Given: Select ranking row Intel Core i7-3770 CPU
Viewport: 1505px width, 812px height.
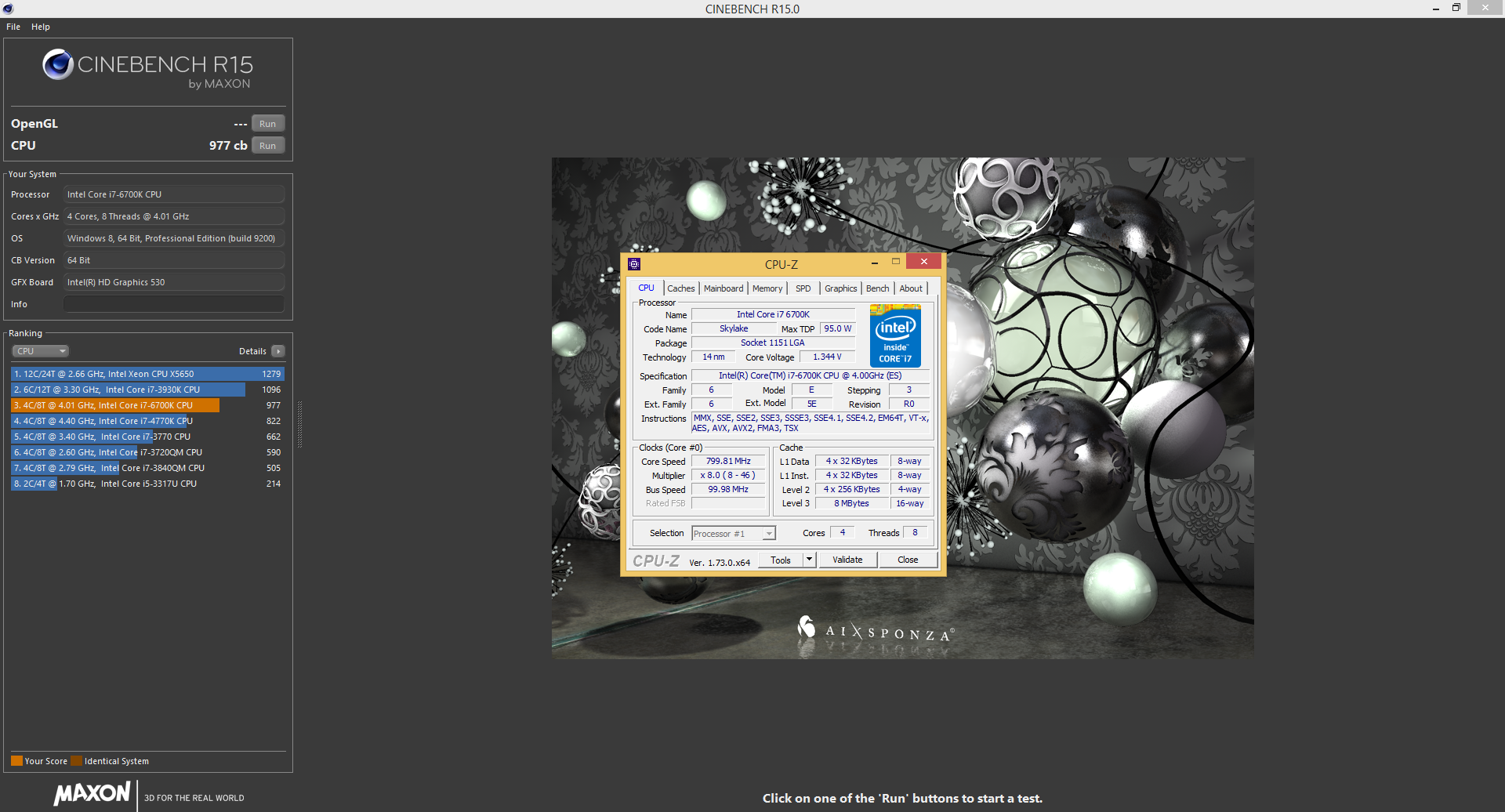Looking at the screenshot, I should pyautogui.click(x=147, y=437).
